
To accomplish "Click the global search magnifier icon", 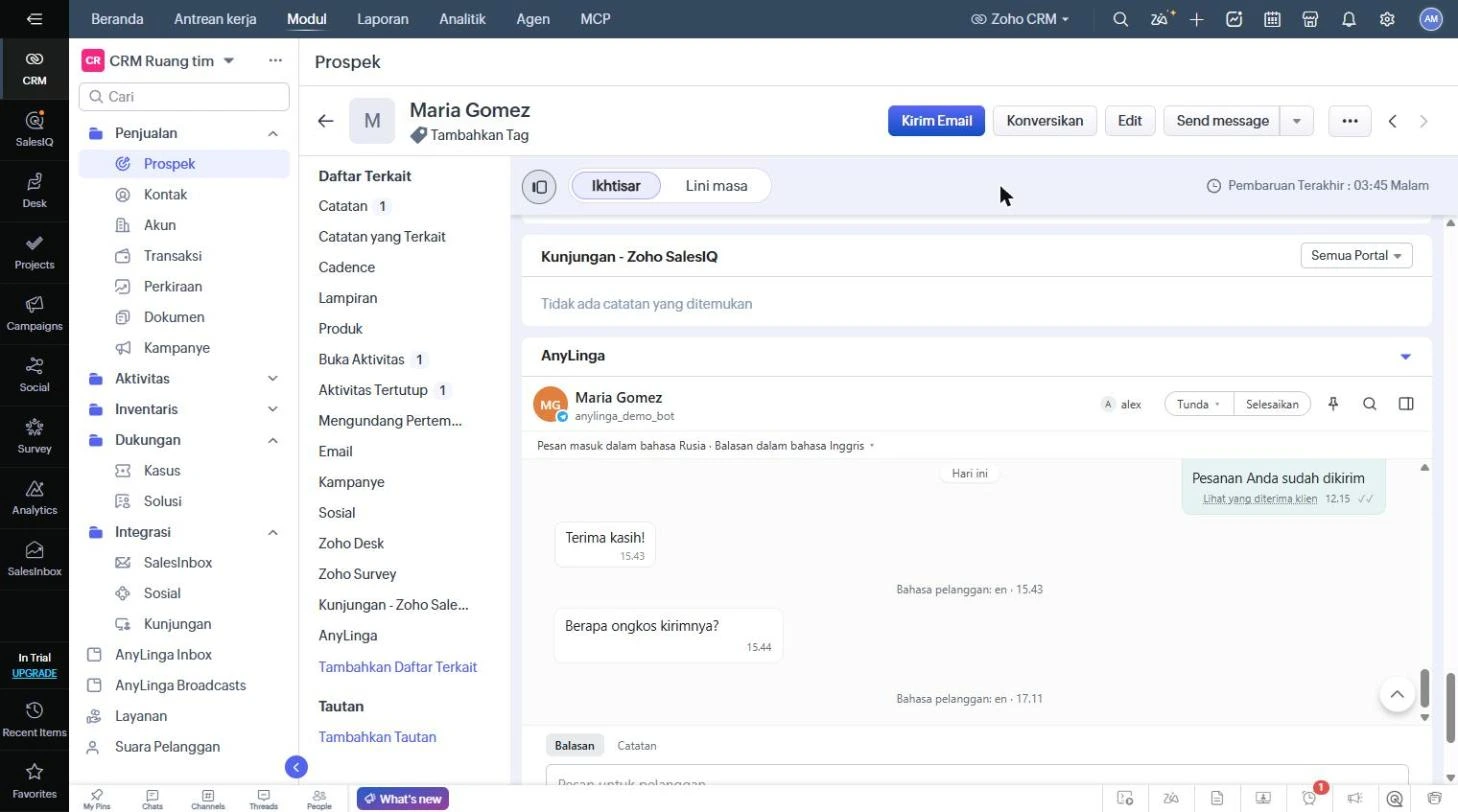I will coord(1121,19).
